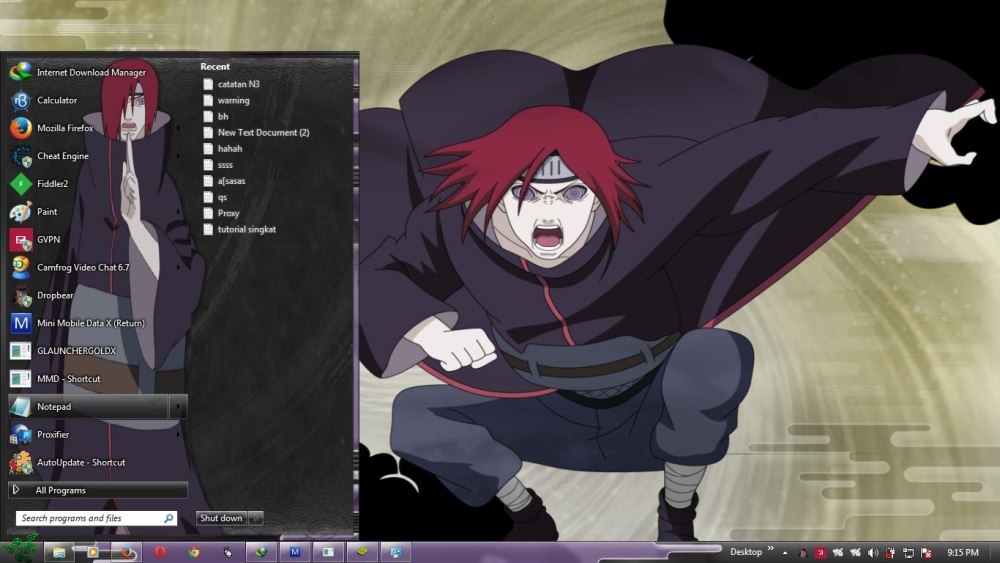Click the mouse icon on the taskbar

point(228,552)
